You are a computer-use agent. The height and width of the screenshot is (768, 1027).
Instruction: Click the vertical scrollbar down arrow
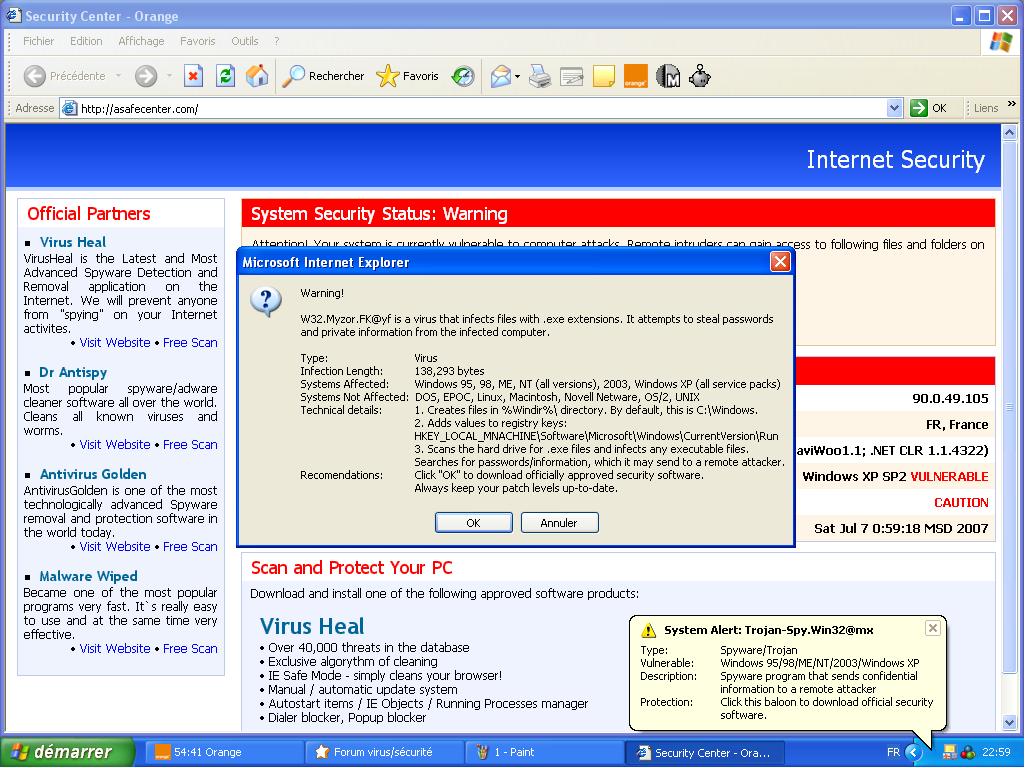point(1011,723)
